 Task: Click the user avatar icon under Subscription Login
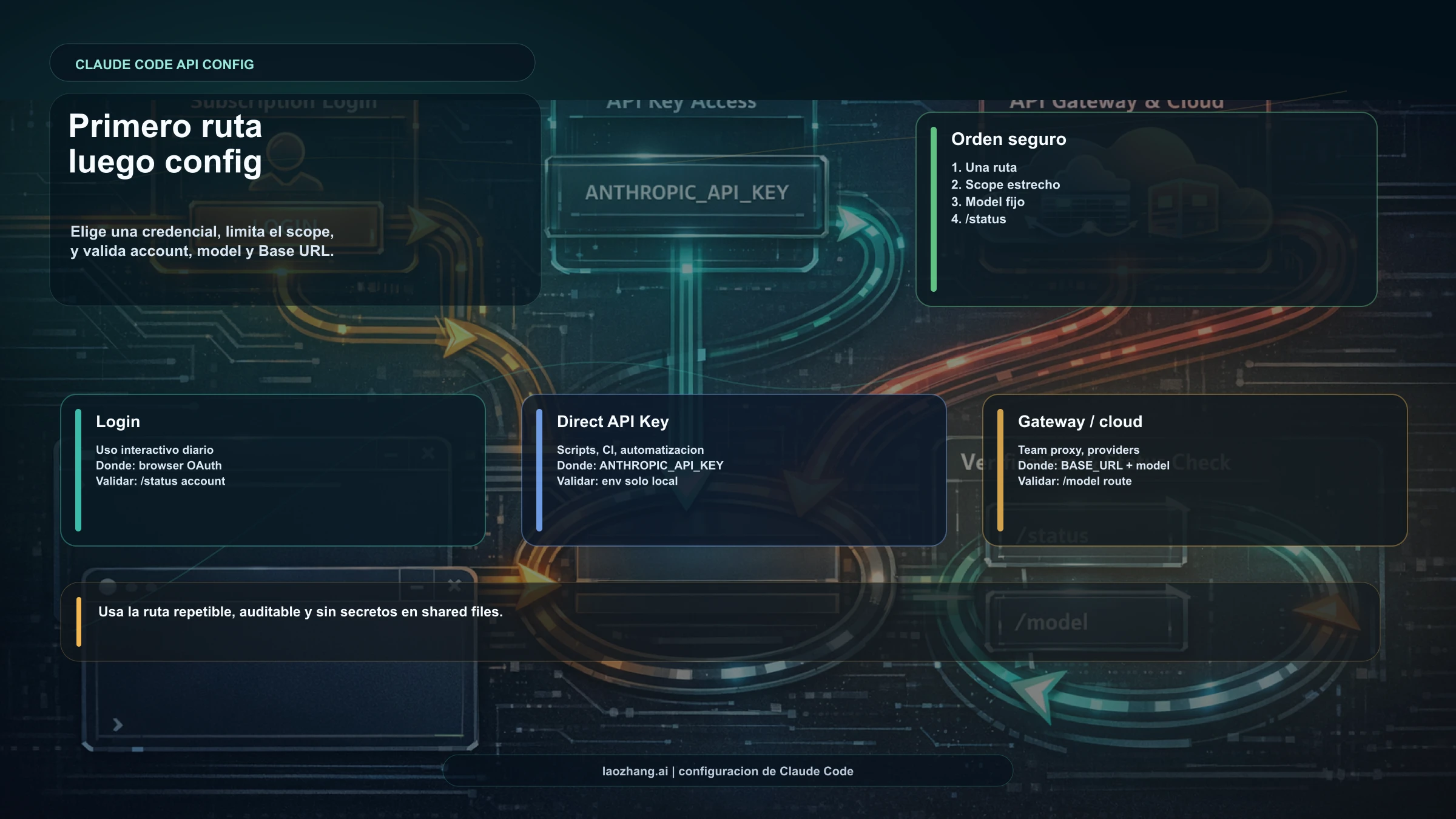pos(285,161)
